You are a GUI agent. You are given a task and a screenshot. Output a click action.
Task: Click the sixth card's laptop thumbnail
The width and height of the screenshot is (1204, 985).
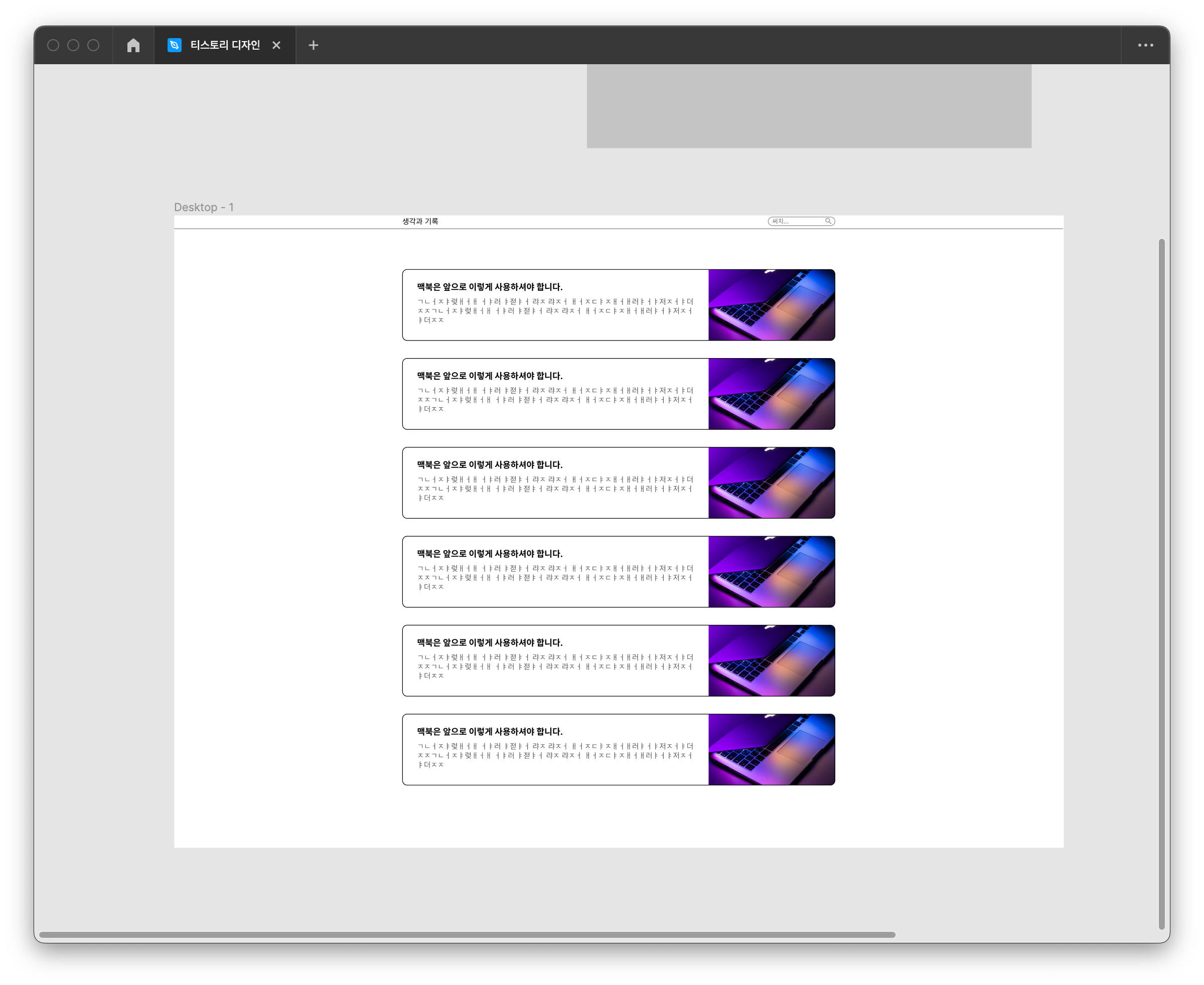coord(771,749)
